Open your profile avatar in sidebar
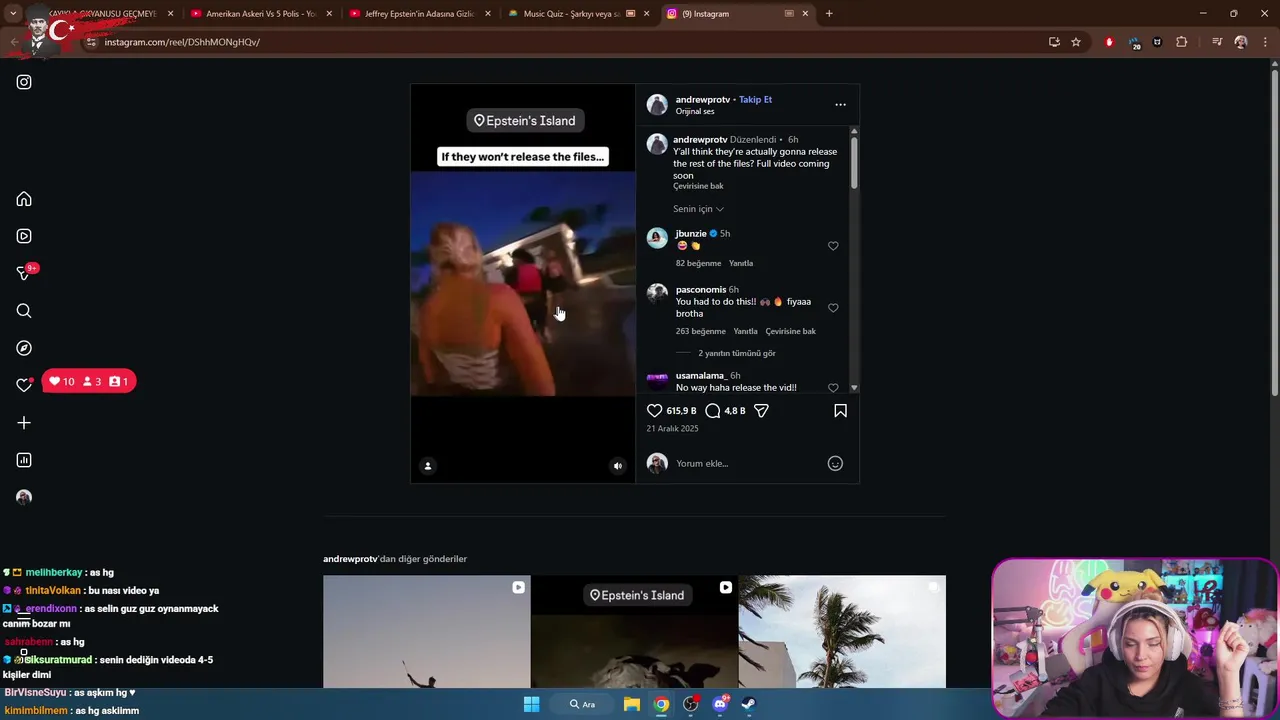 (24, 497)
